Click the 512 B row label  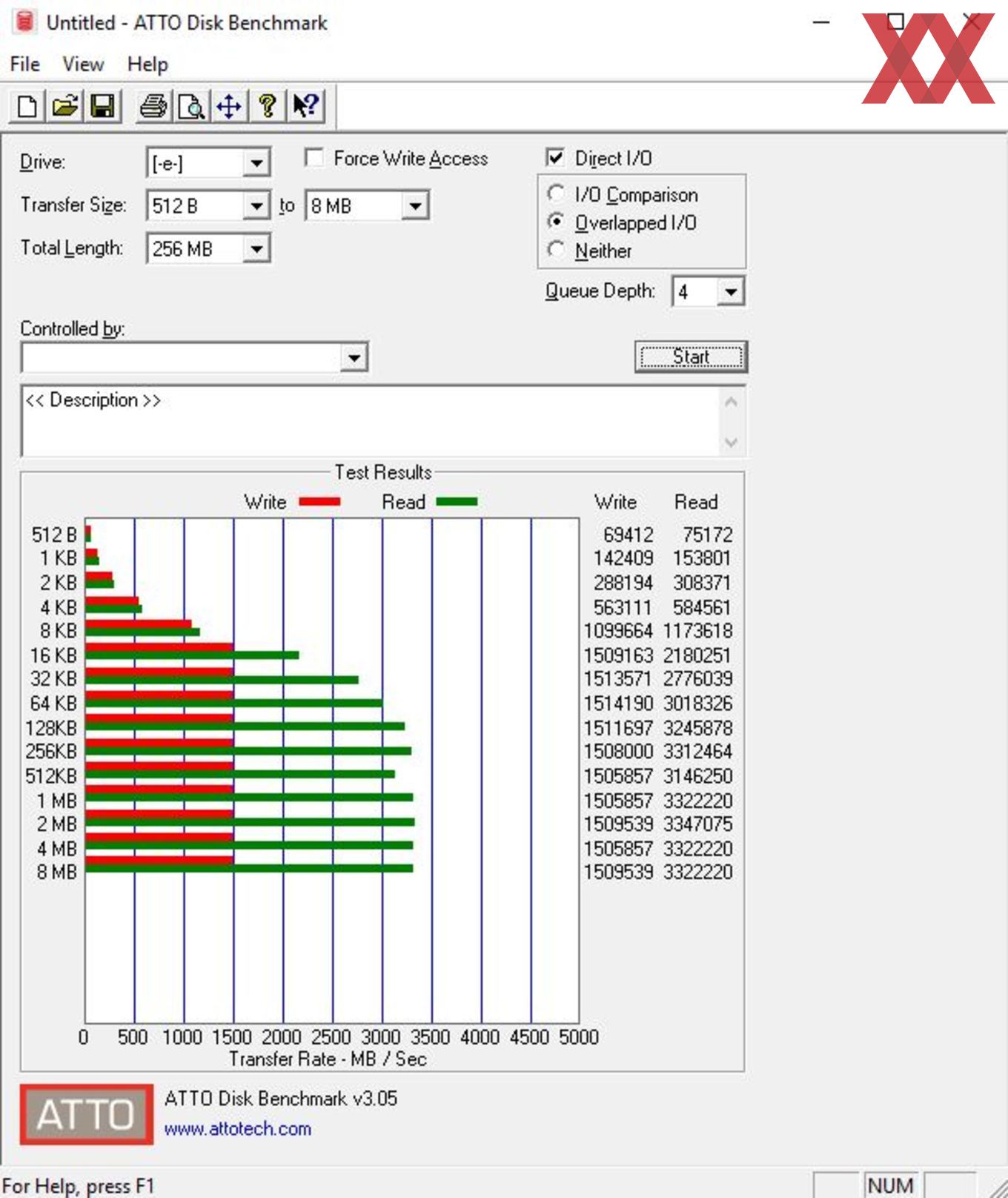point(54,535)
